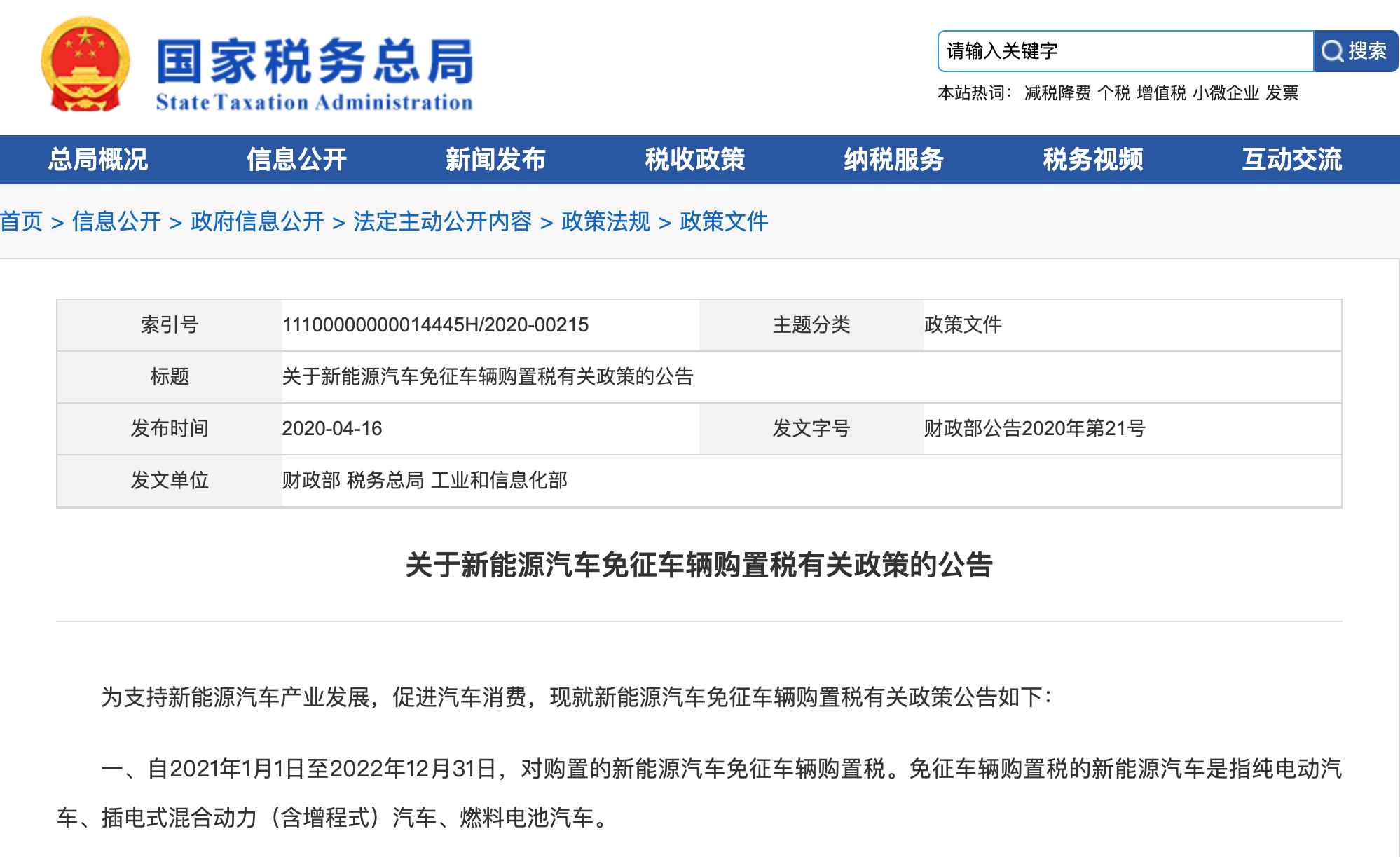
Task: Select the 新闻发布 navigation item
Action: click(496, 160)
